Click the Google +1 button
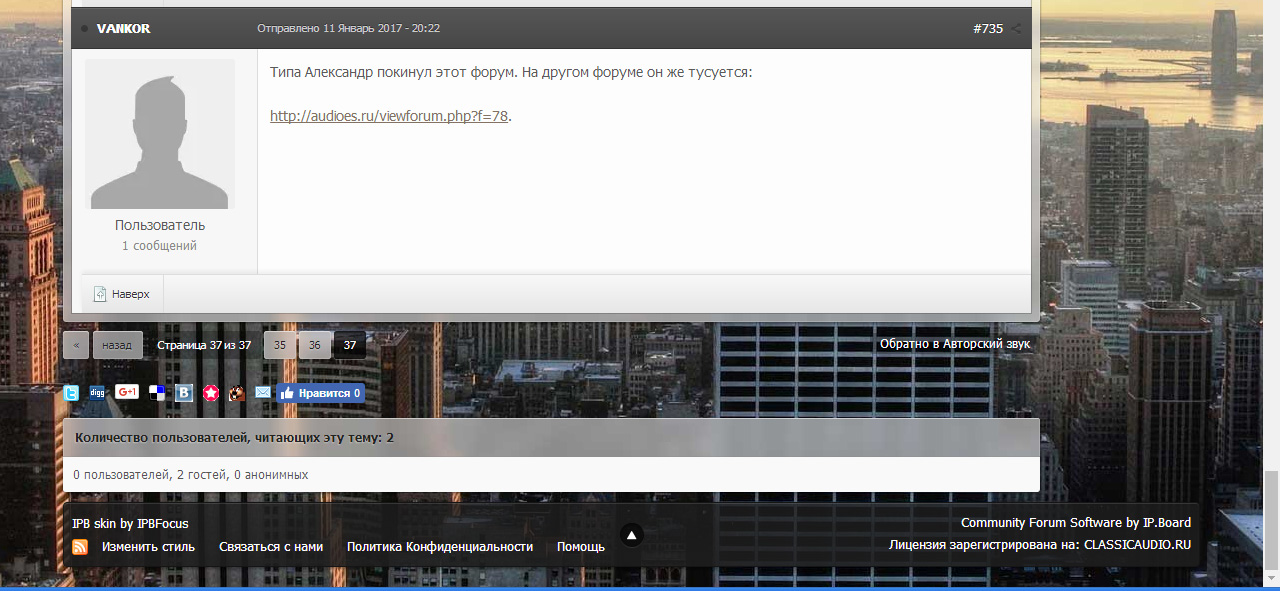Viewport: 1280px width, 591px height. tap(127, 392)
